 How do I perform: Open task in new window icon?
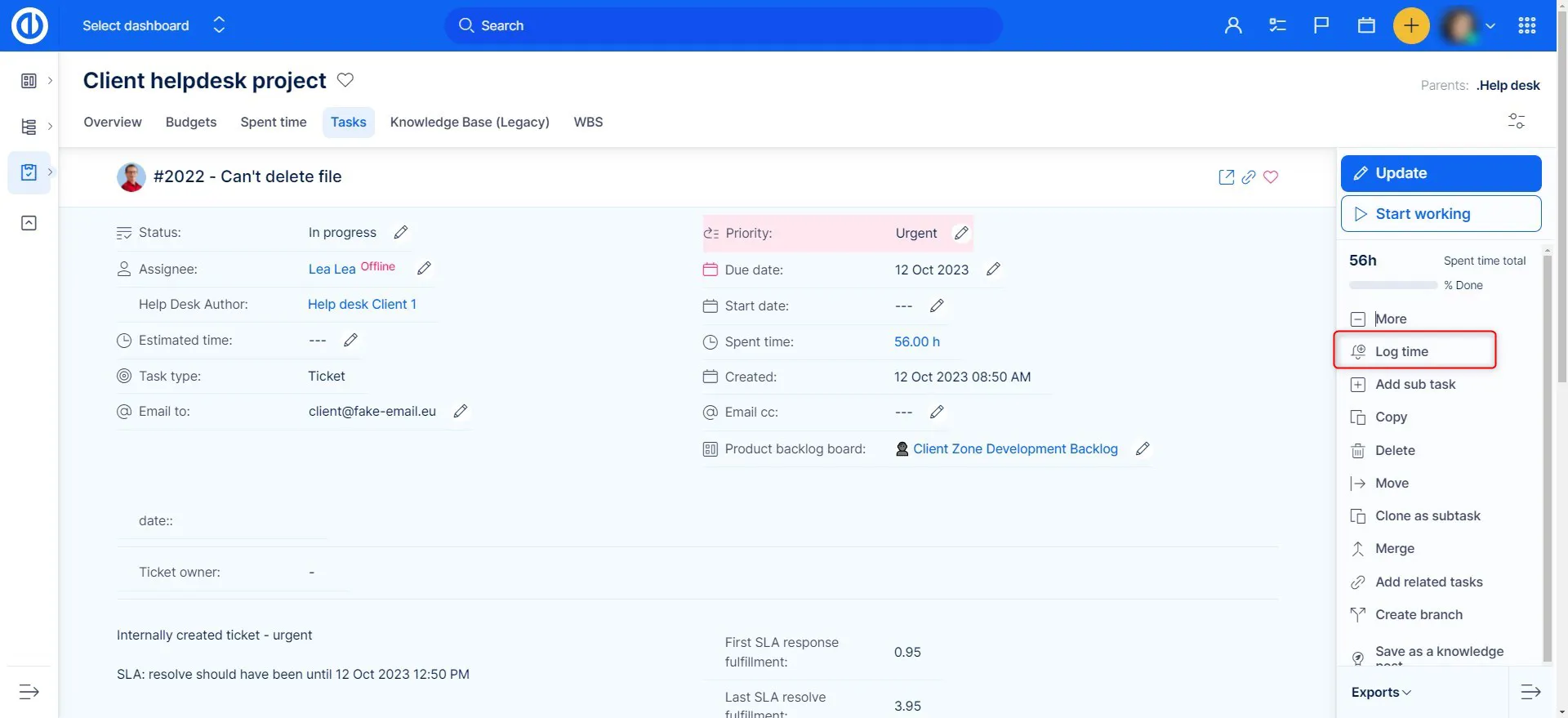1226,177
